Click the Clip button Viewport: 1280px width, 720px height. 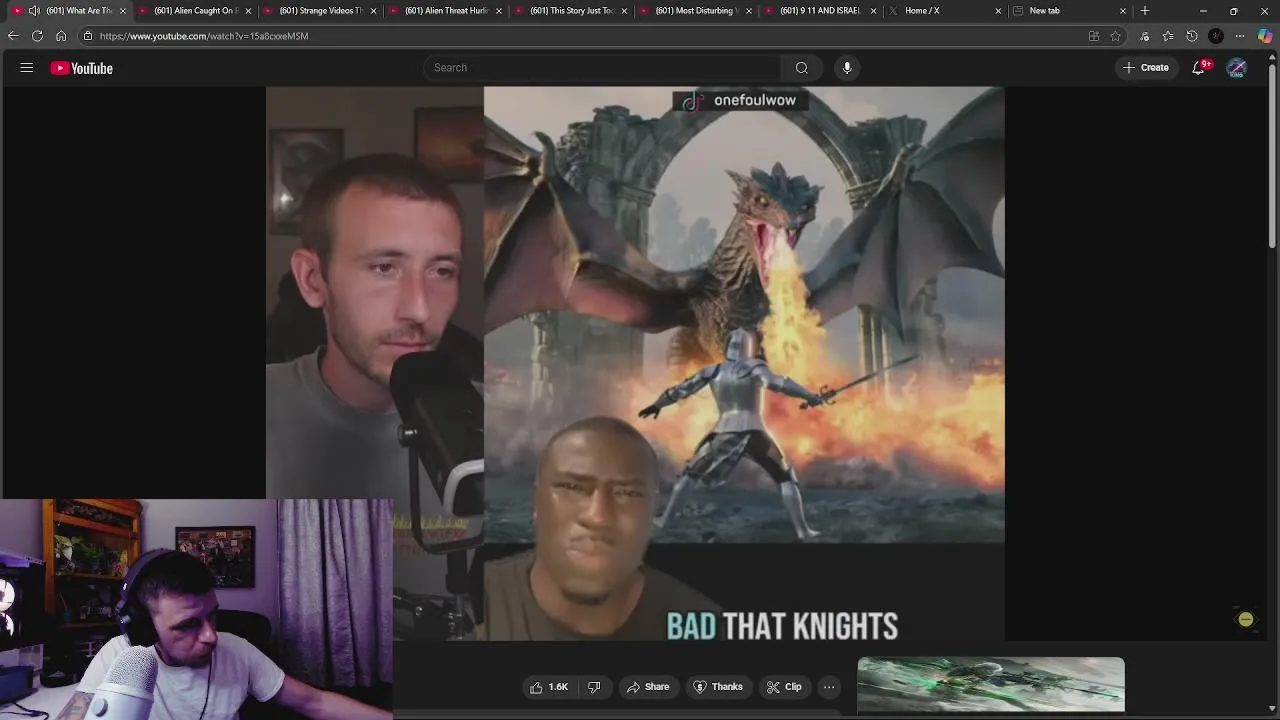(x=784, y=687)
